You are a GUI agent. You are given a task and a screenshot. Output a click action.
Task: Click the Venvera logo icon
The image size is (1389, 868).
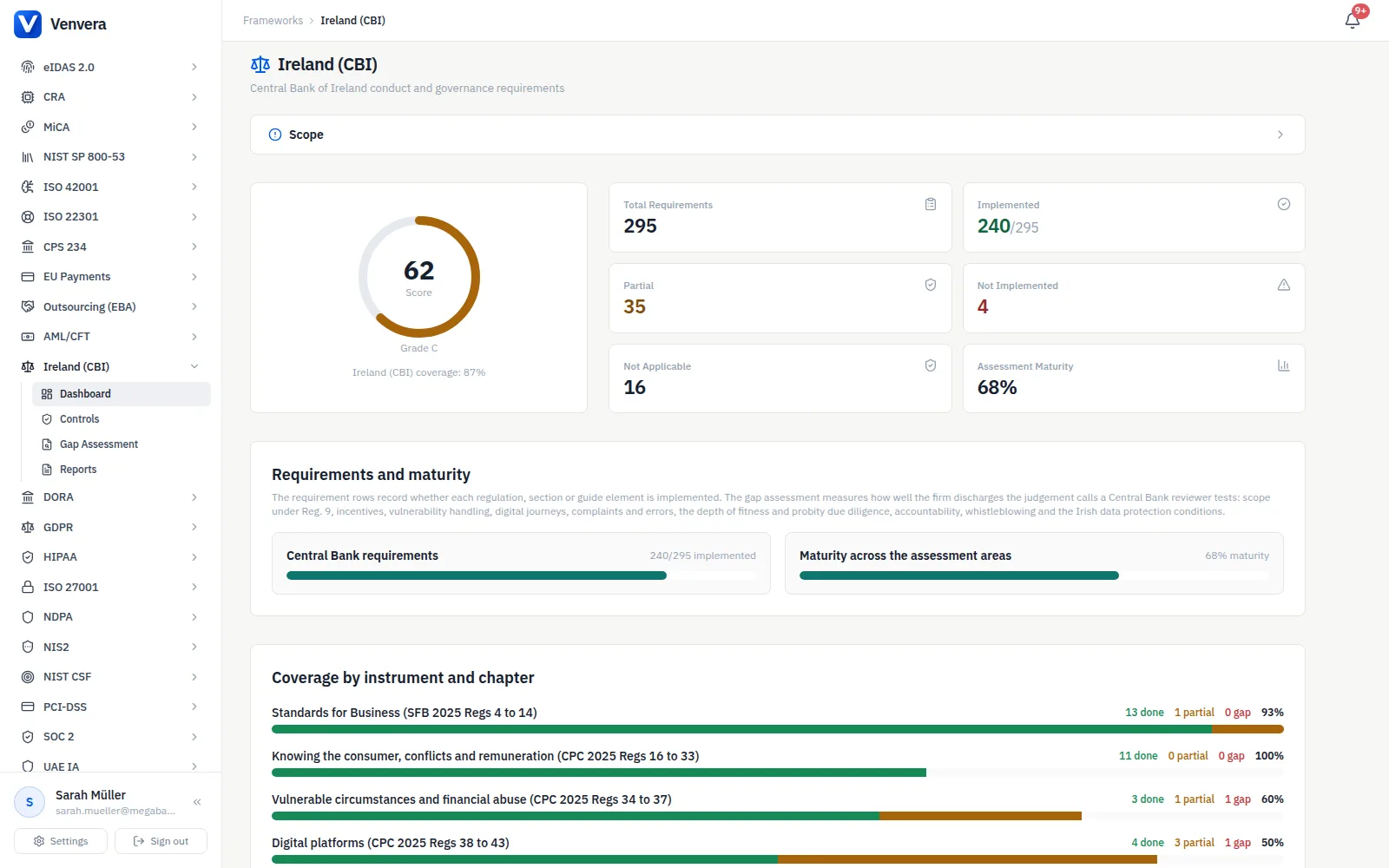coord(28,24)
